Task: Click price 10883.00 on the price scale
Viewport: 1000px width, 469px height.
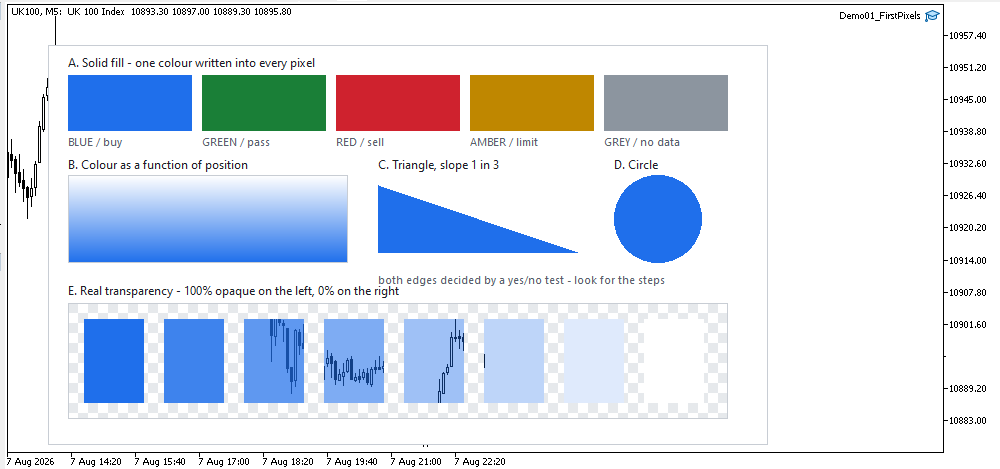Action: [968, 421]
